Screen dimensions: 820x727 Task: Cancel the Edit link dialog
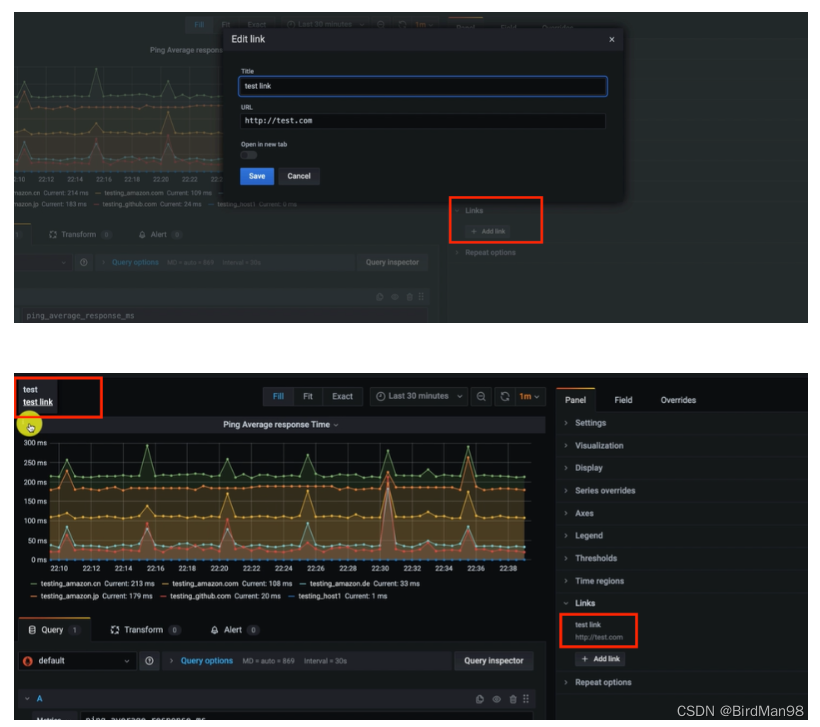[299, 176]
